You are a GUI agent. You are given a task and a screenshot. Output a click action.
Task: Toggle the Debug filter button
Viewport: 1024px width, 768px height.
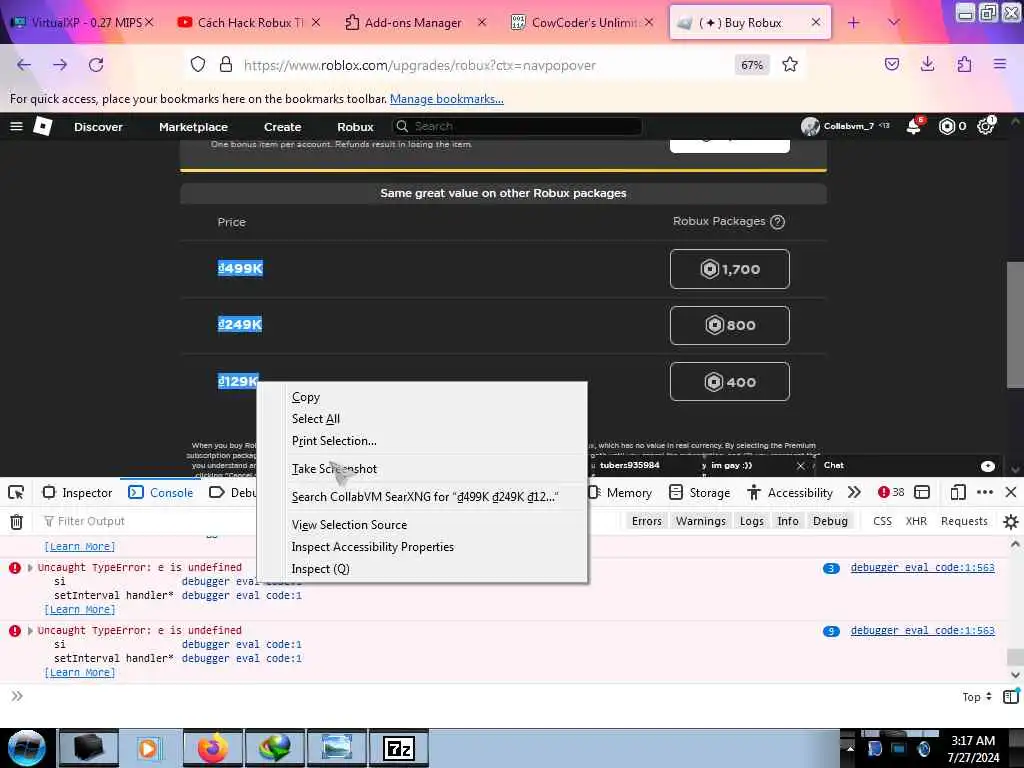830,521
